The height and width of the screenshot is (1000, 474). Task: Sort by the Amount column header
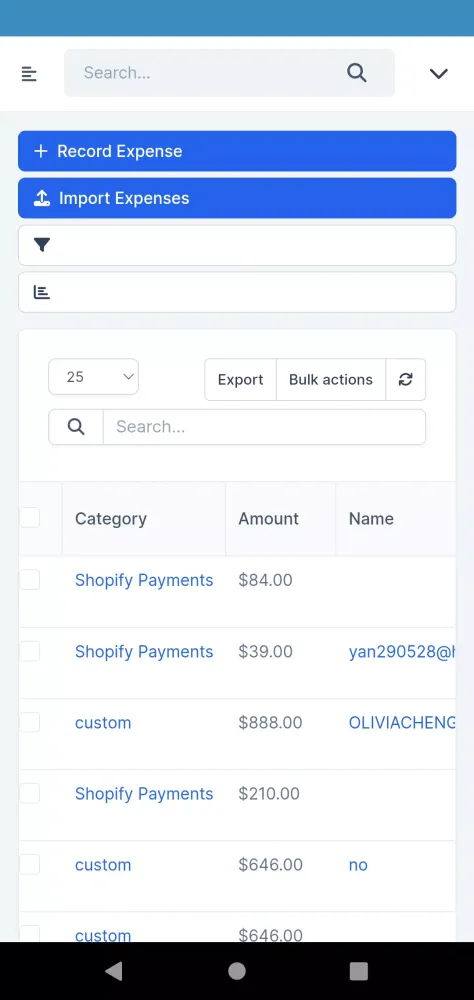coord(269,518)
